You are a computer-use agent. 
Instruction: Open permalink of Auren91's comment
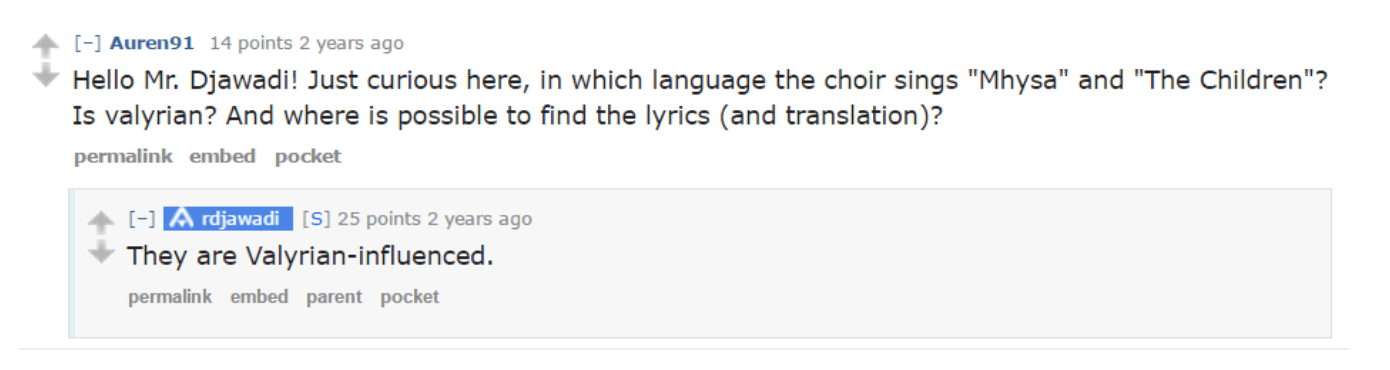(123, 156)
